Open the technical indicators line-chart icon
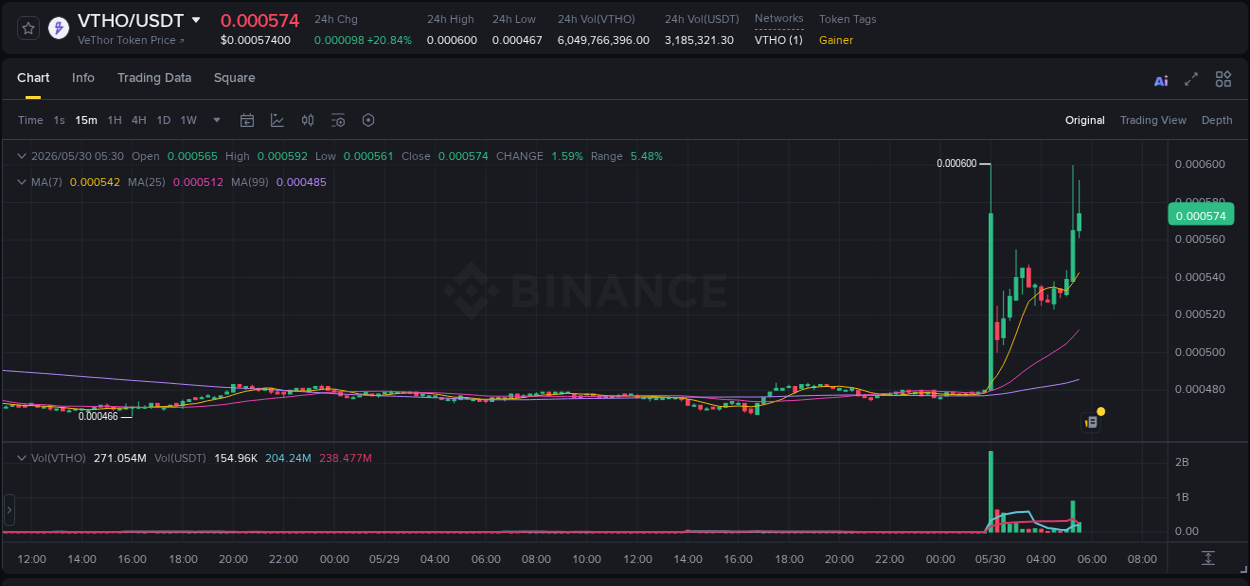This screenshot has width=1250, height=586. 277,120
